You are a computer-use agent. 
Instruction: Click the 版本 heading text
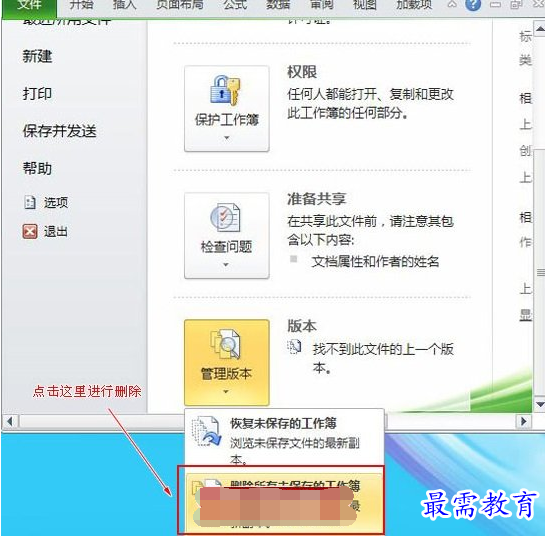tap(302, 326)
